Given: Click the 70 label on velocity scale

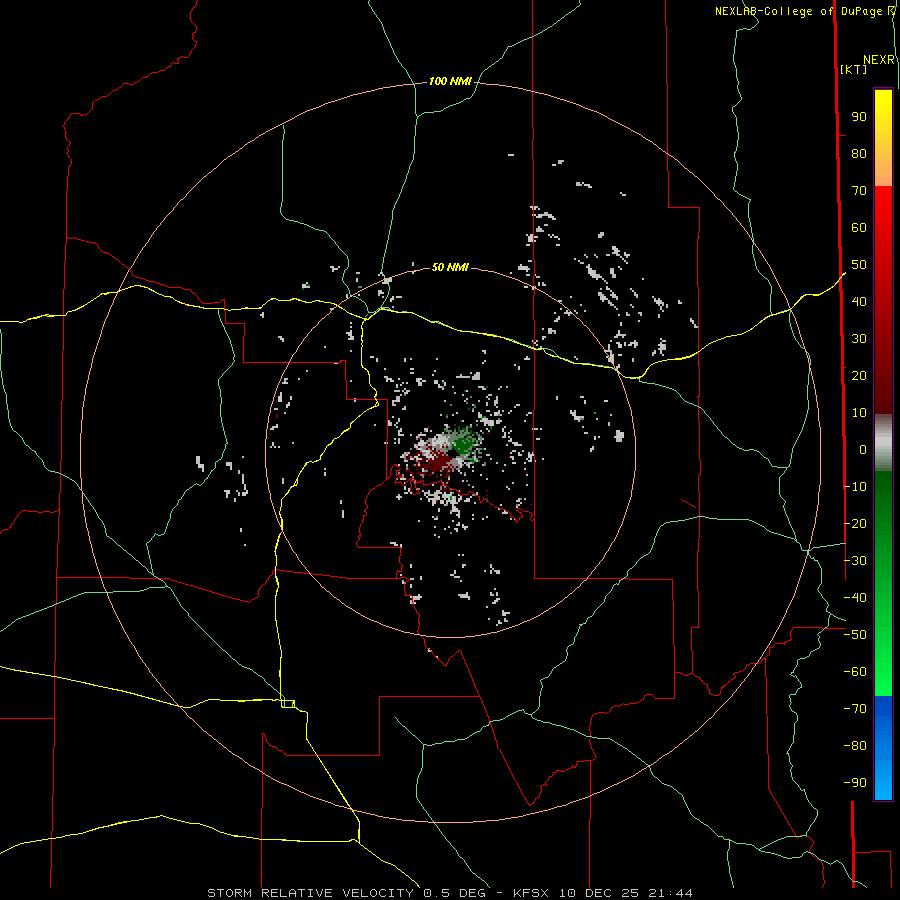Looking at the screenshot, I should pos(859,191).
